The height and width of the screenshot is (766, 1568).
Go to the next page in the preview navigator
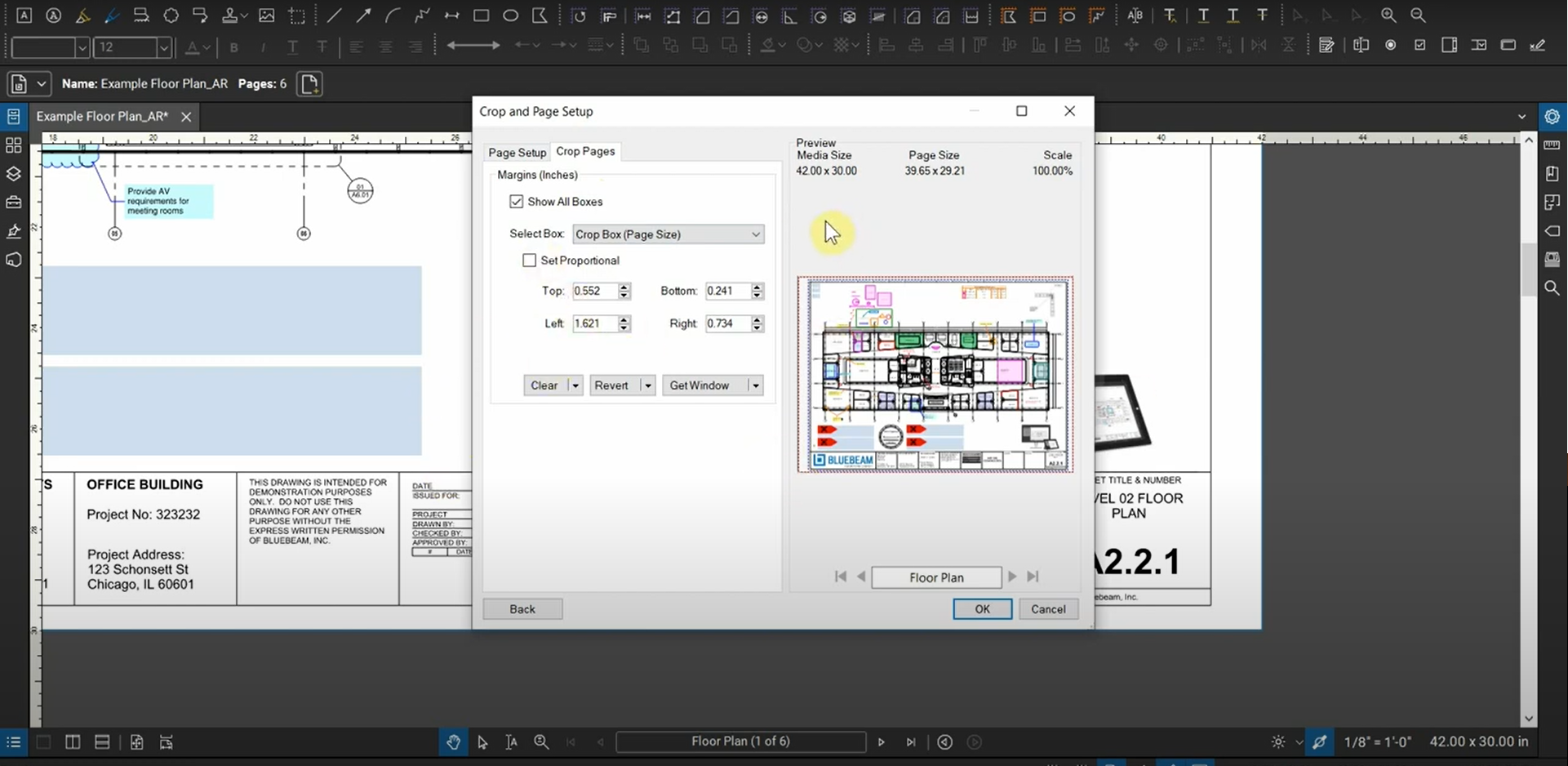point(1012,577)
